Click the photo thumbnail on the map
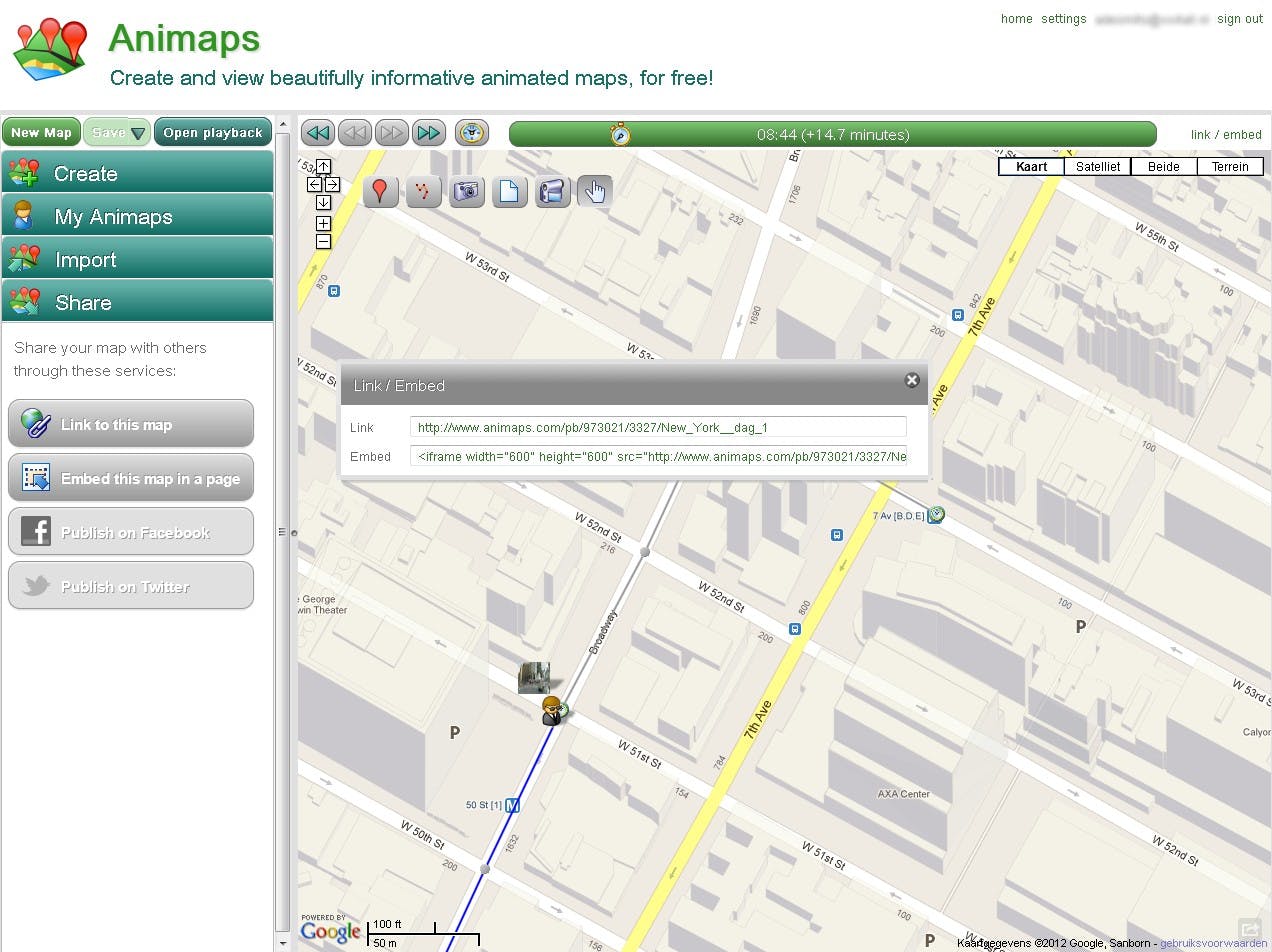Viewport: 1272px width, 952px height. point(535,677)
